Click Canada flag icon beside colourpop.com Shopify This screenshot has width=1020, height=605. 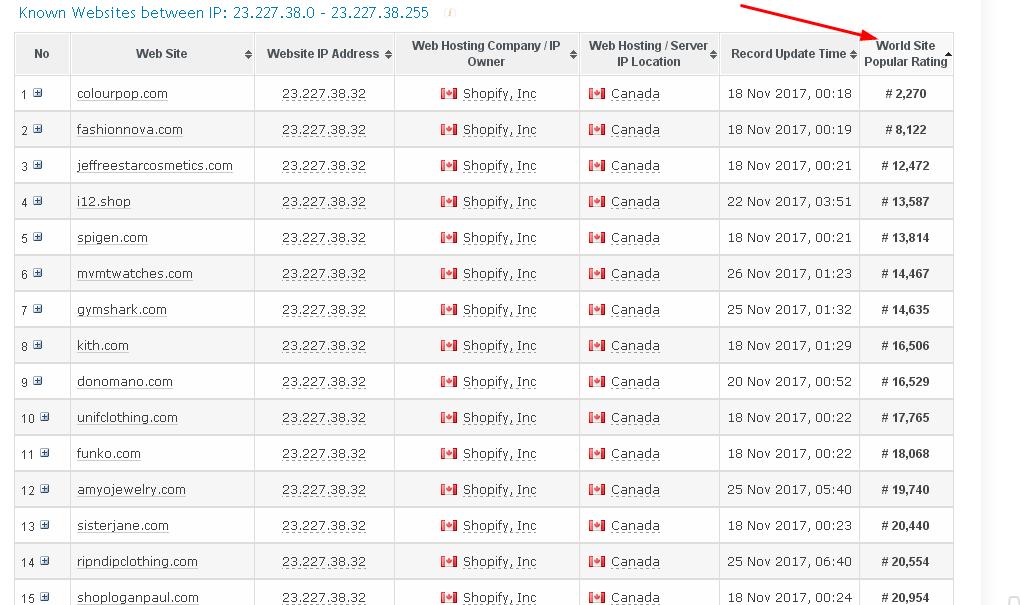coord(448,94)
